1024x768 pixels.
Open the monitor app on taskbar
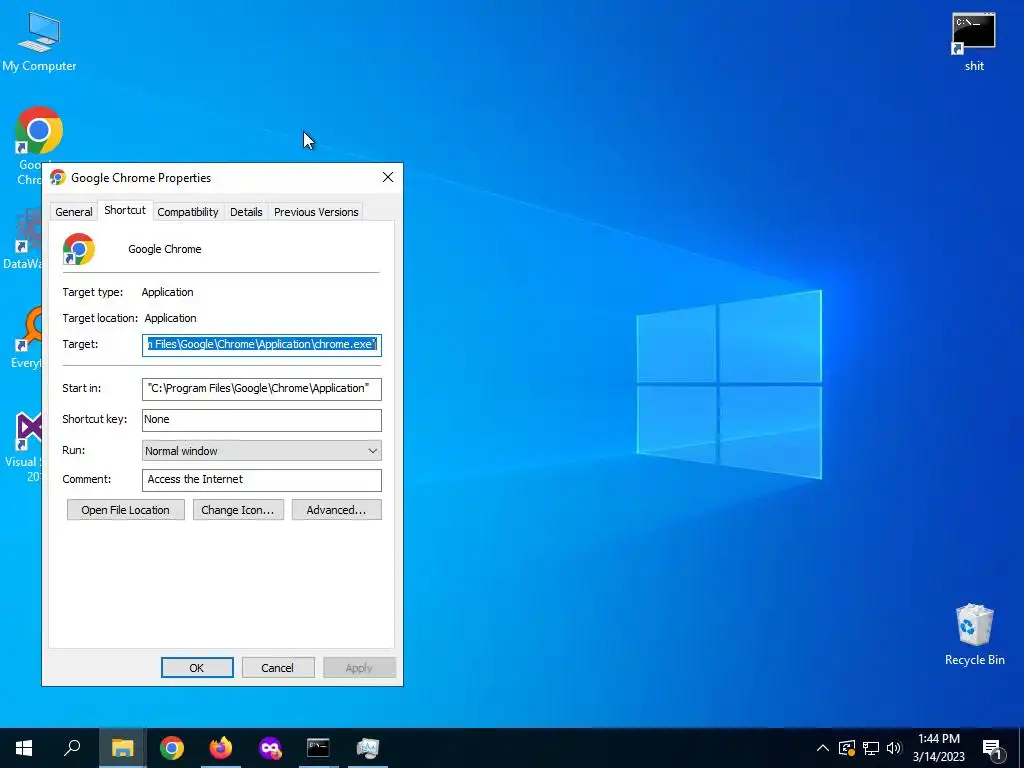[368, 748]
